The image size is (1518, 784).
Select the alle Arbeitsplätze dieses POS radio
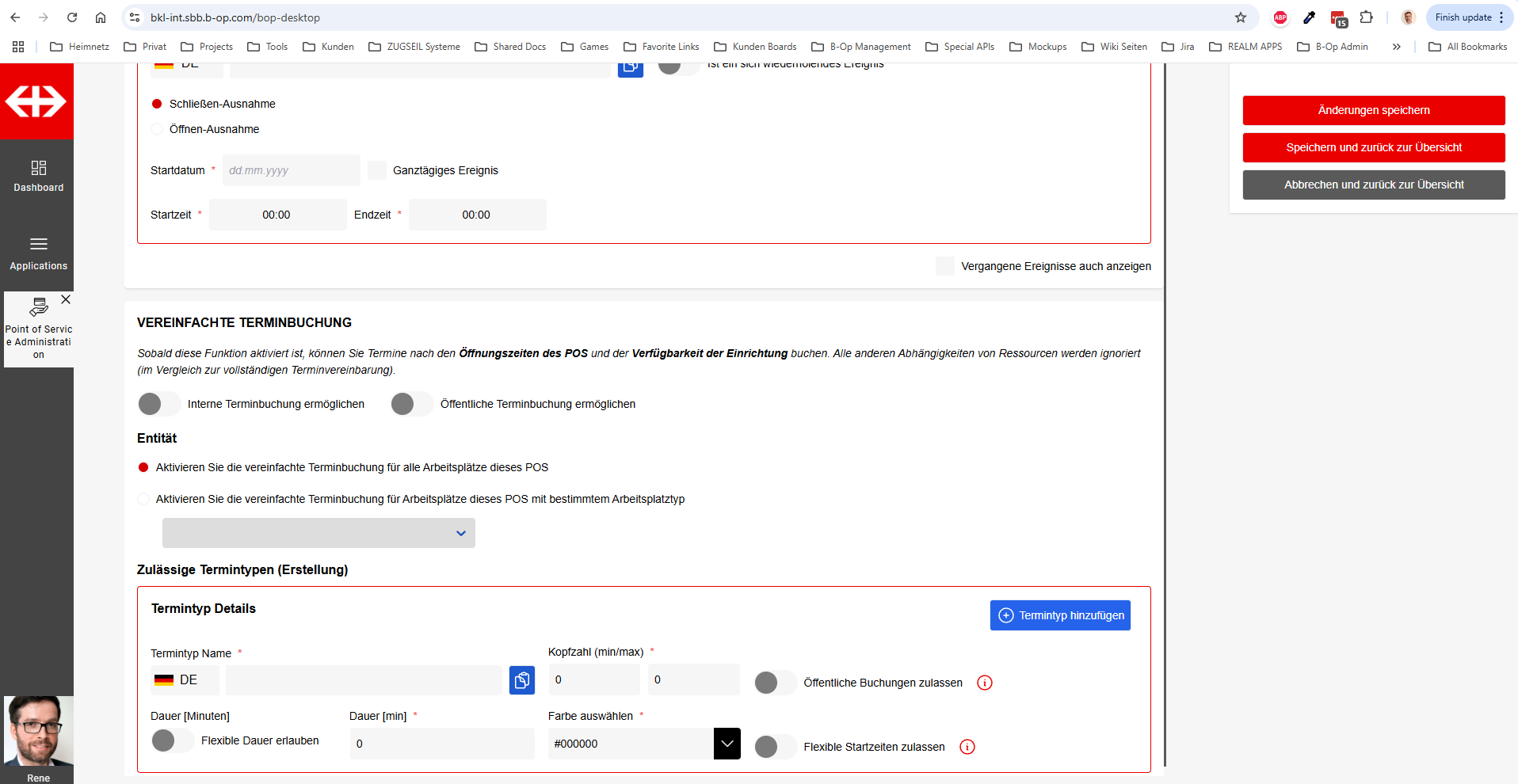tap(143, 467)
